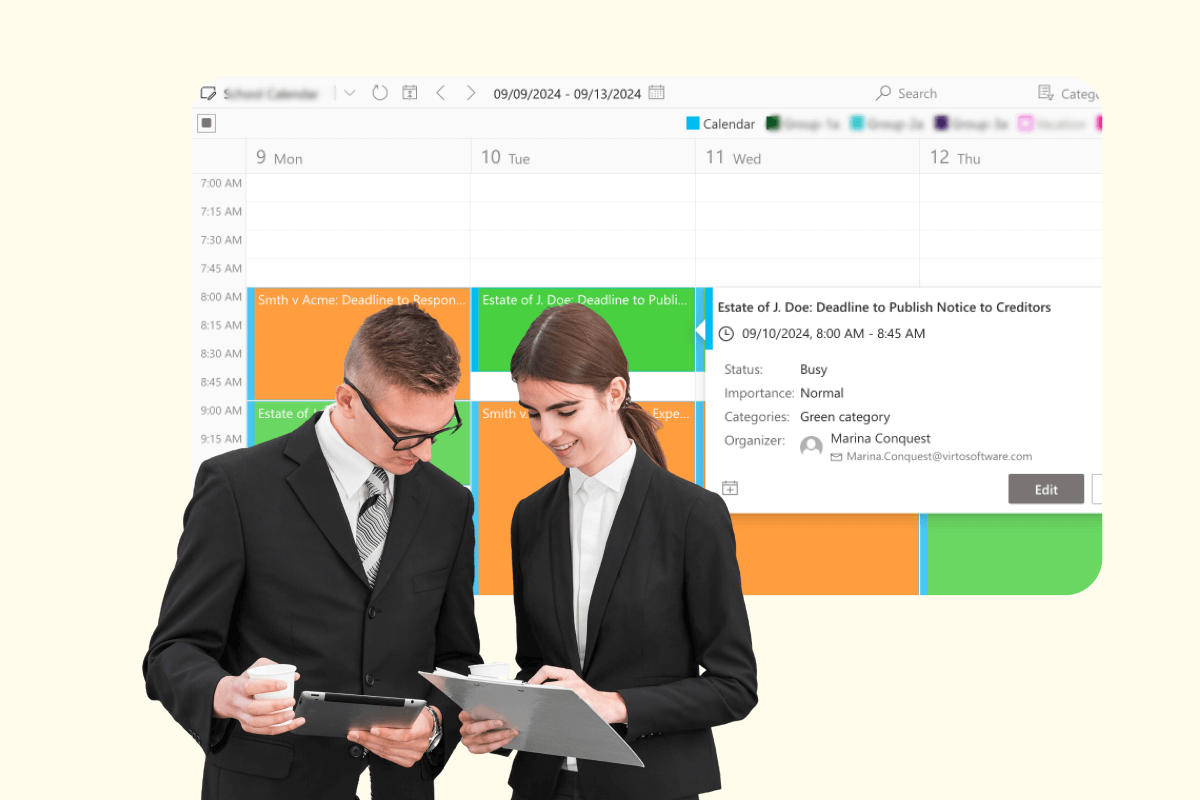Go to previous week with left chevron
The height and width of the screenshot is (800, 1200).
440,93
